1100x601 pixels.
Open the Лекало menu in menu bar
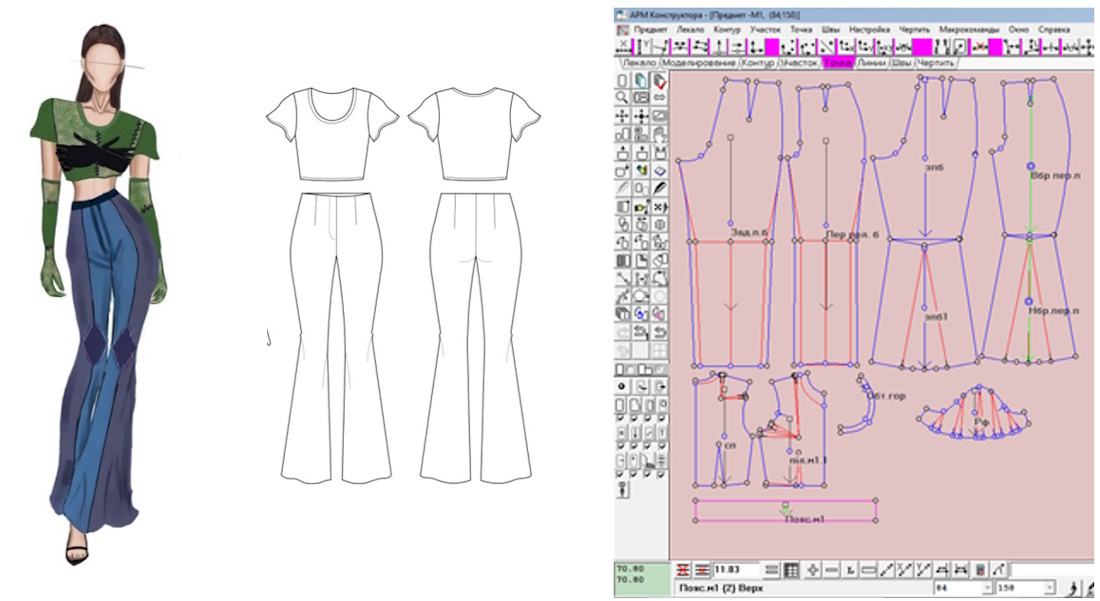pyautogui.click(x=690, y=30)
